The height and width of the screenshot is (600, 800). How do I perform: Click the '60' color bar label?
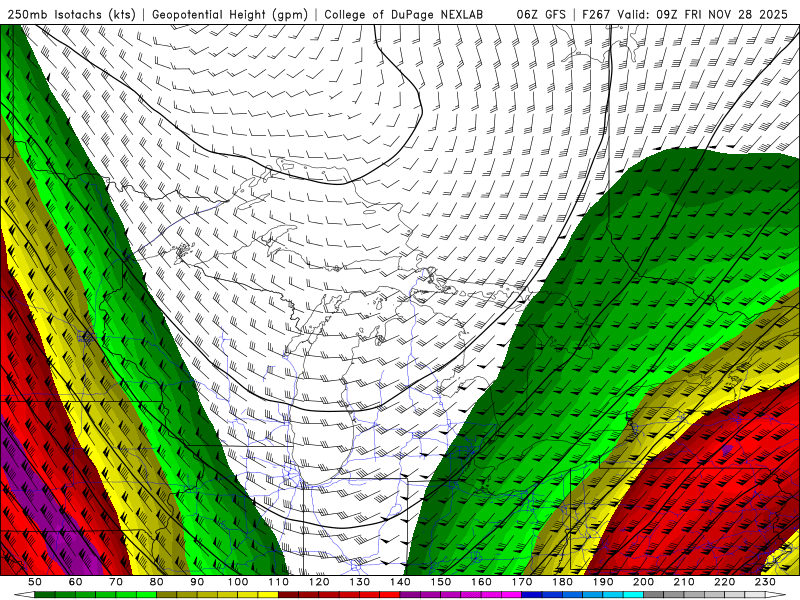click(x=75, y=582)
